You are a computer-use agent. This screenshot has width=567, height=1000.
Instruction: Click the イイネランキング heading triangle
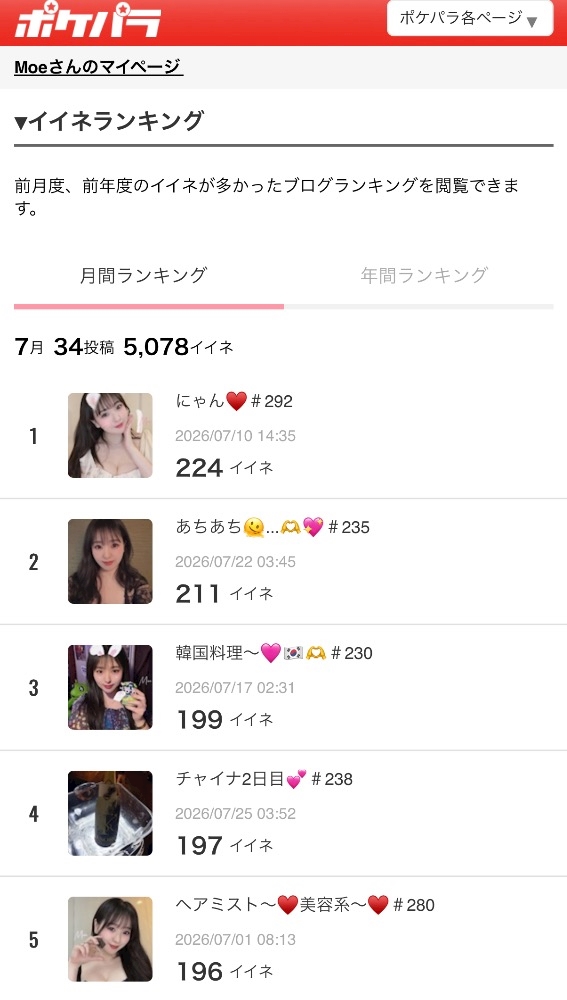[x=20, y=122]
